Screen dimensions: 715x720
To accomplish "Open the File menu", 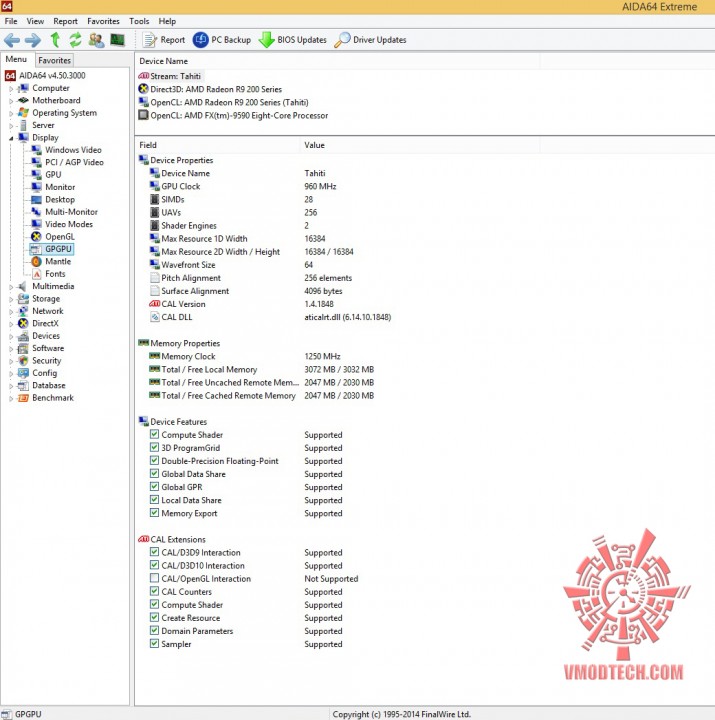I will tap(11, 21).
